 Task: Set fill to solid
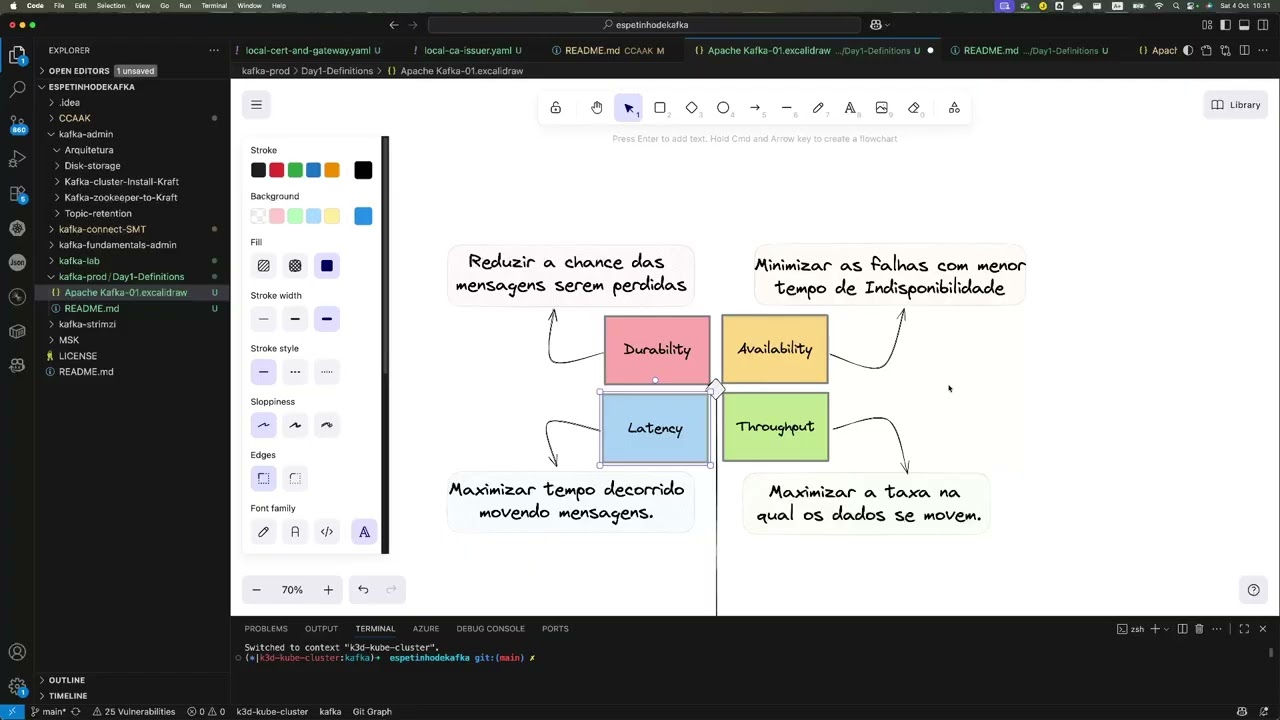pos(326,266)
